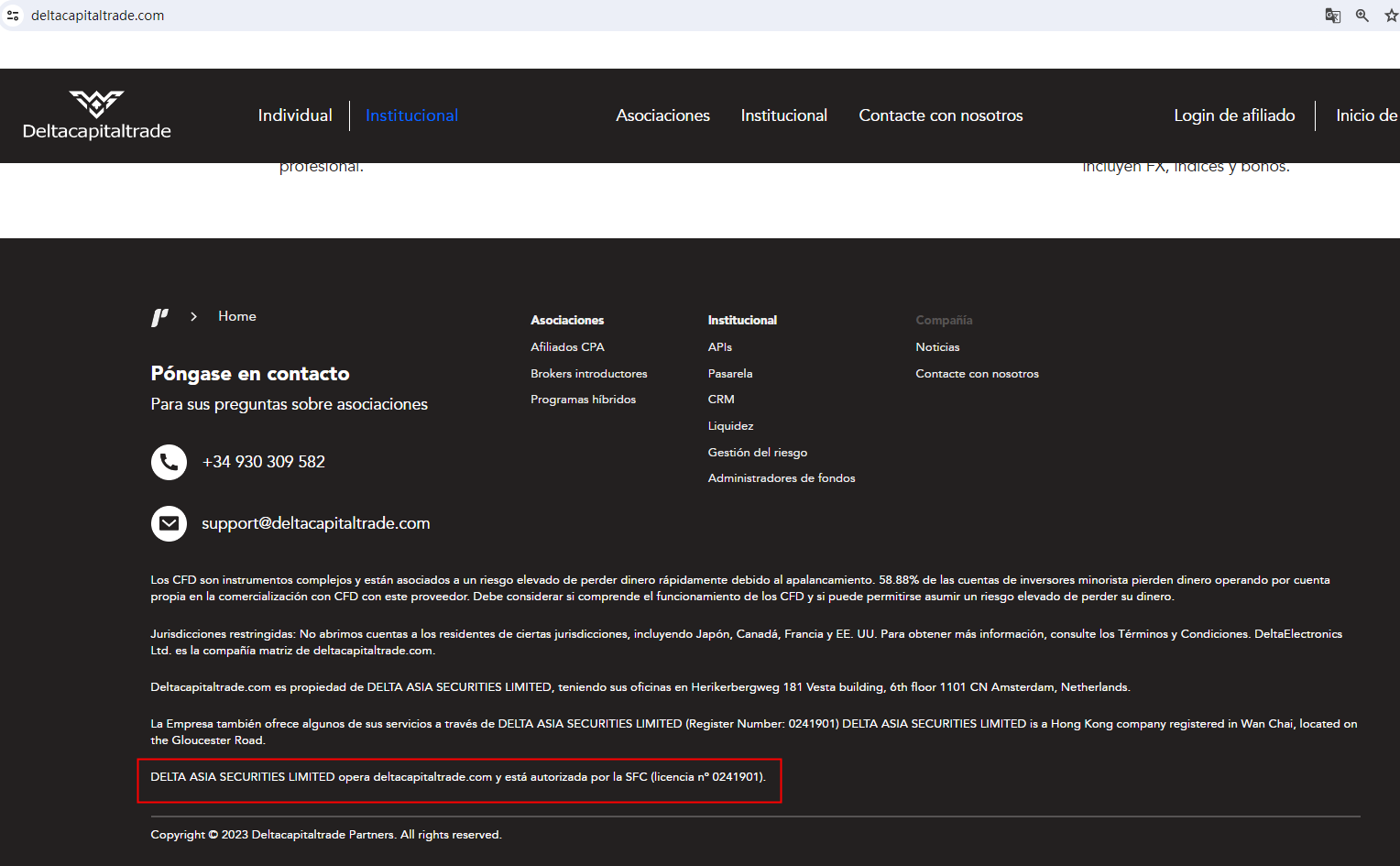The image size is (1400, 866).
Task: Click the browser translate page icon
Action: [1332, 16]
